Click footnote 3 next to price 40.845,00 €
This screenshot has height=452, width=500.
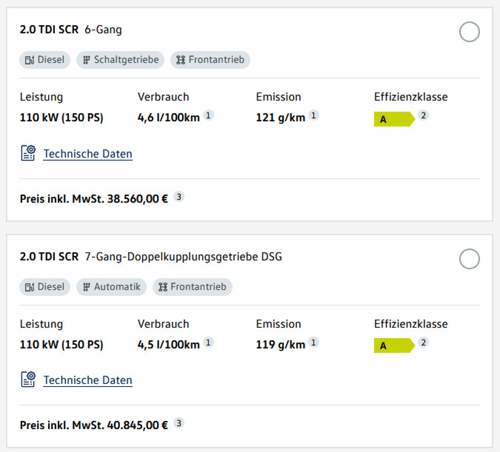click(x=179, y=423)
